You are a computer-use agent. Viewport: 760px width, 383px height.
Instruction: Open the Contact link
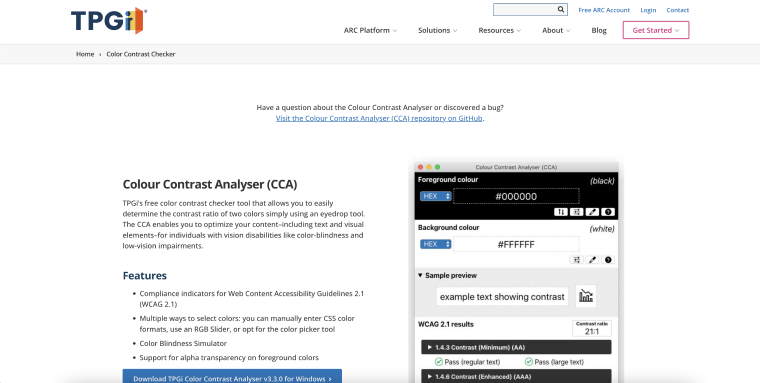[677, 10]
